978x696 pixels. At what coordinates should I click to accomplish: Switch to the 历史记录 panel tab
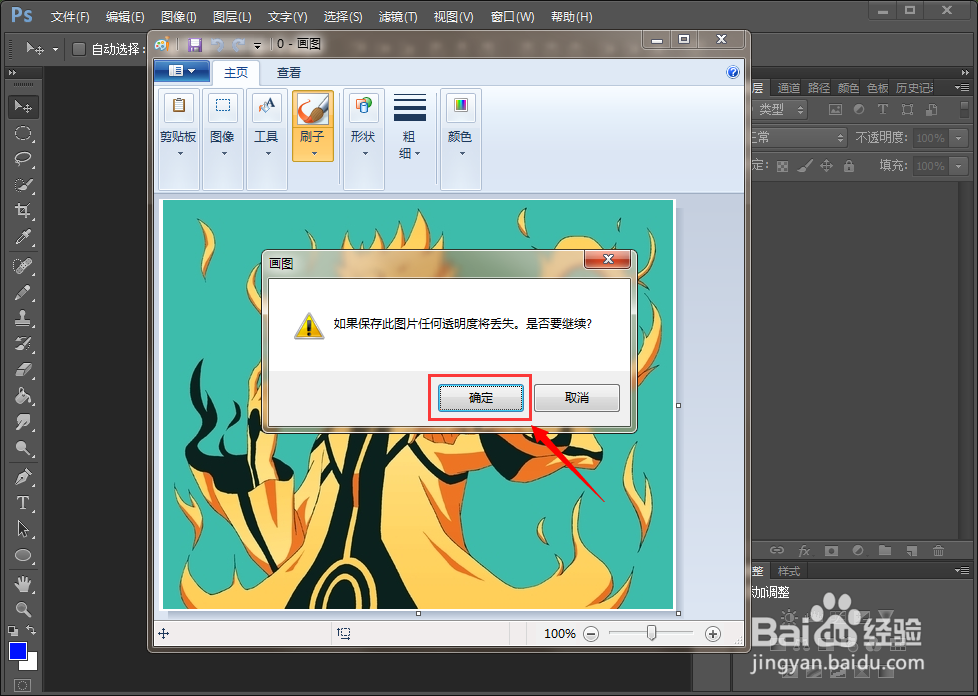click(914, 88)
